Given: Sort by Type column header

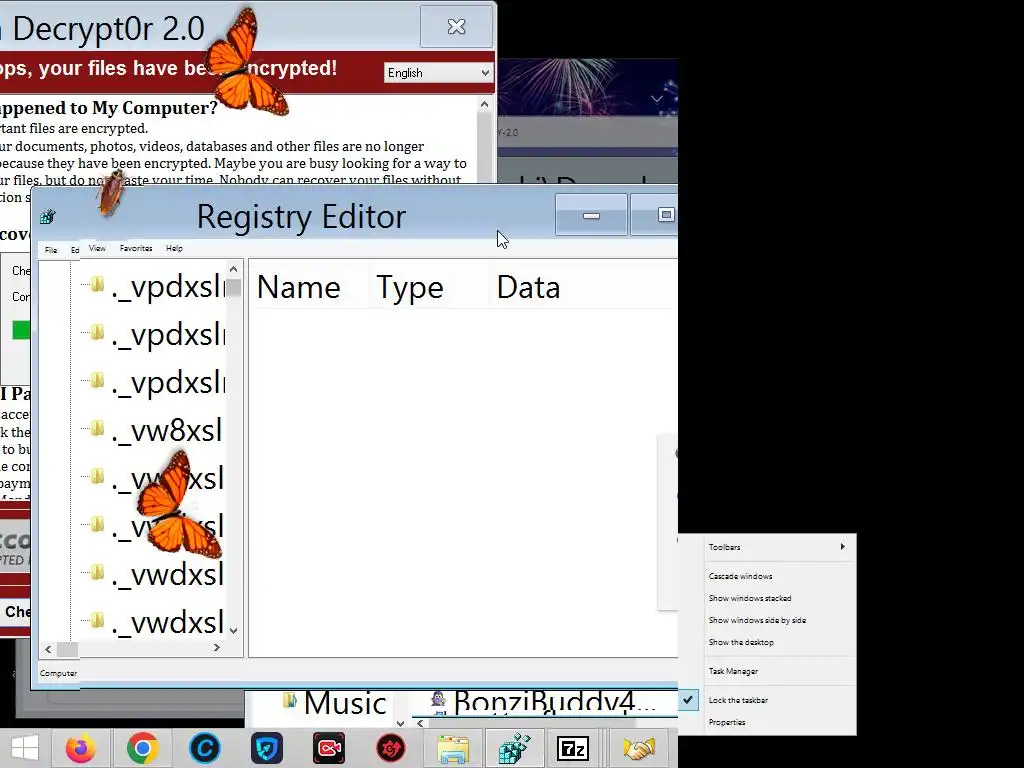Looking at the screenshot, I should pos(409,288).
